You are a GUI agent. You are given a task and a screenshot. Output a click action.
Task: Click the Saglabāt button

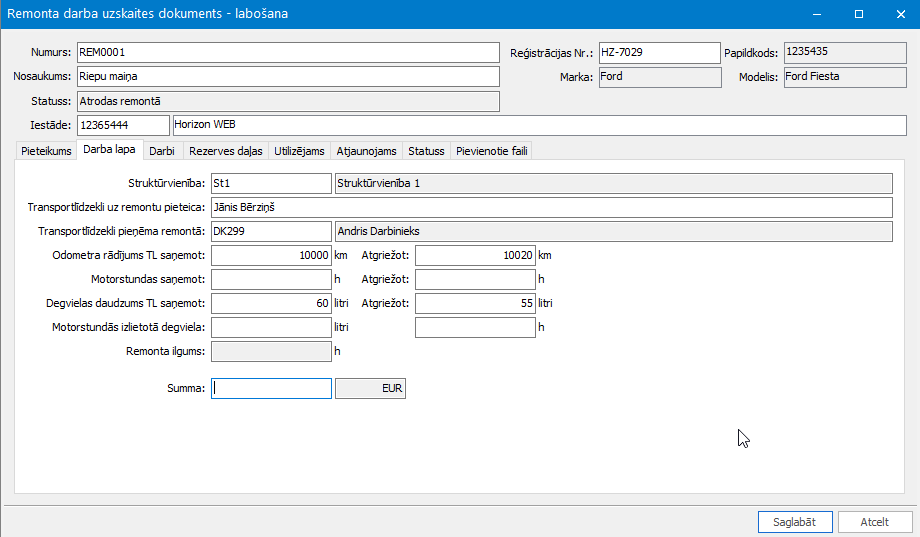tap(794, 522)
